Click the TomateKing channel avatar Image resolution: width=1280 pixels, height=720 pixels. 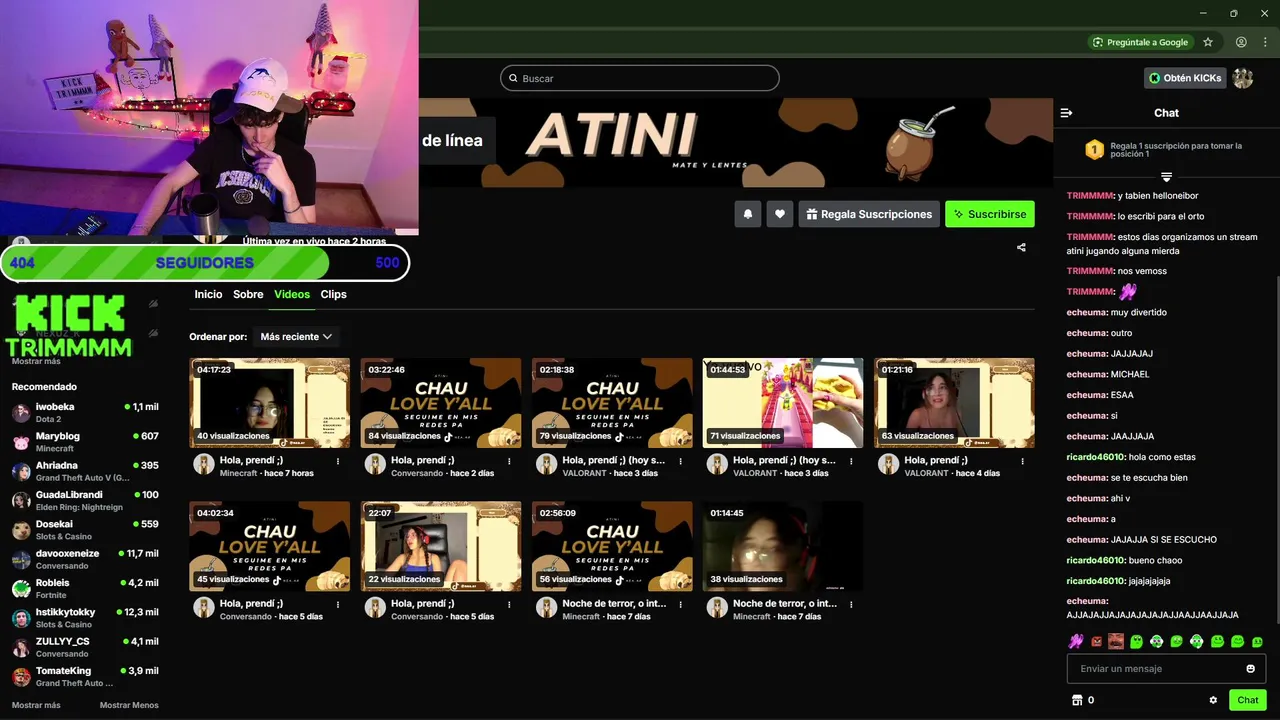(x=21, y=676)
